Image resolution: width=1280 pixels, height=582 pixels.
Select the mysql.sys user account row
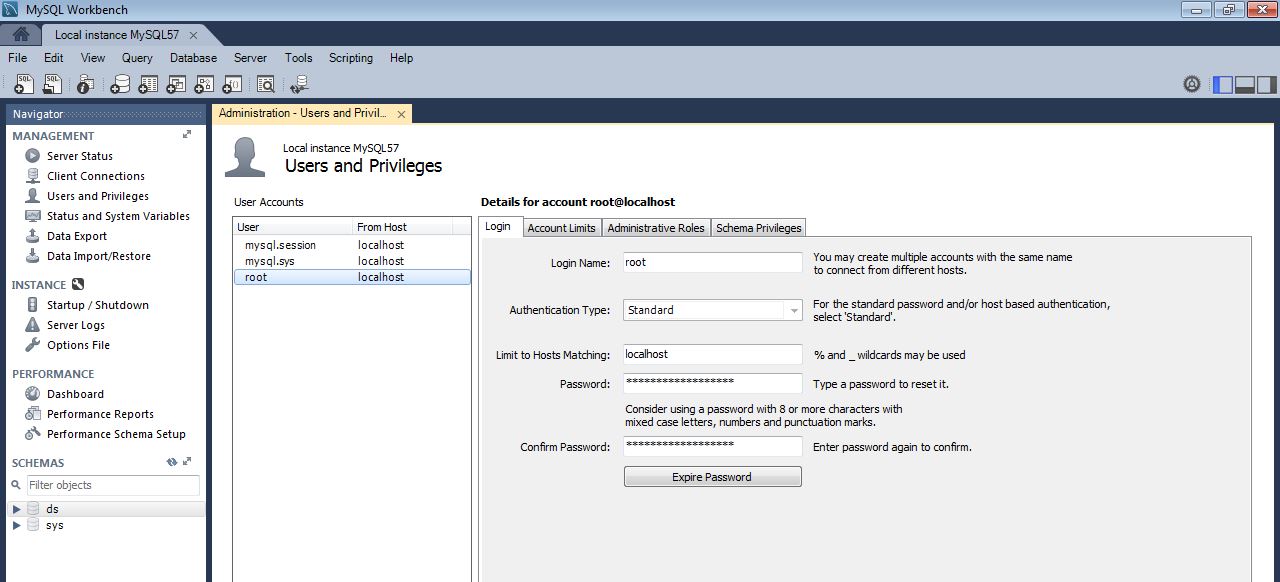coord(352,261)
